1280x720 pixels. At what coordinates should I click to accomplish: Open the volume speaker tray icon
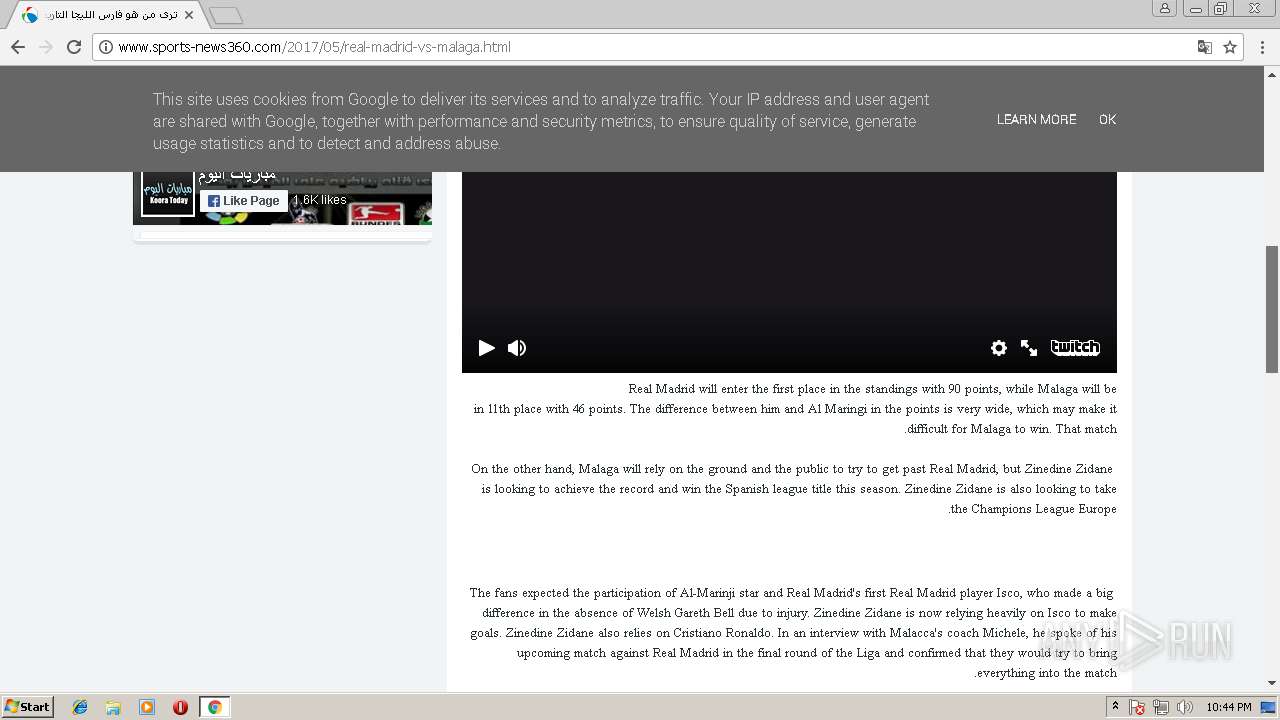click(1185, 707)
